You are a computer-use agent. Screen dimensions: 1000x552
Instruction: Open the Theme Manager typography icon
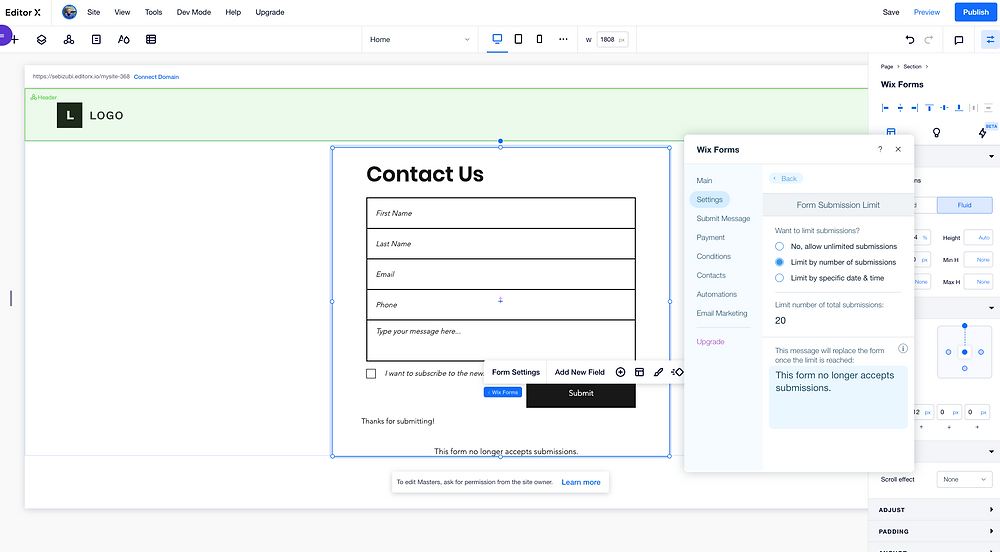pos(124,40)
